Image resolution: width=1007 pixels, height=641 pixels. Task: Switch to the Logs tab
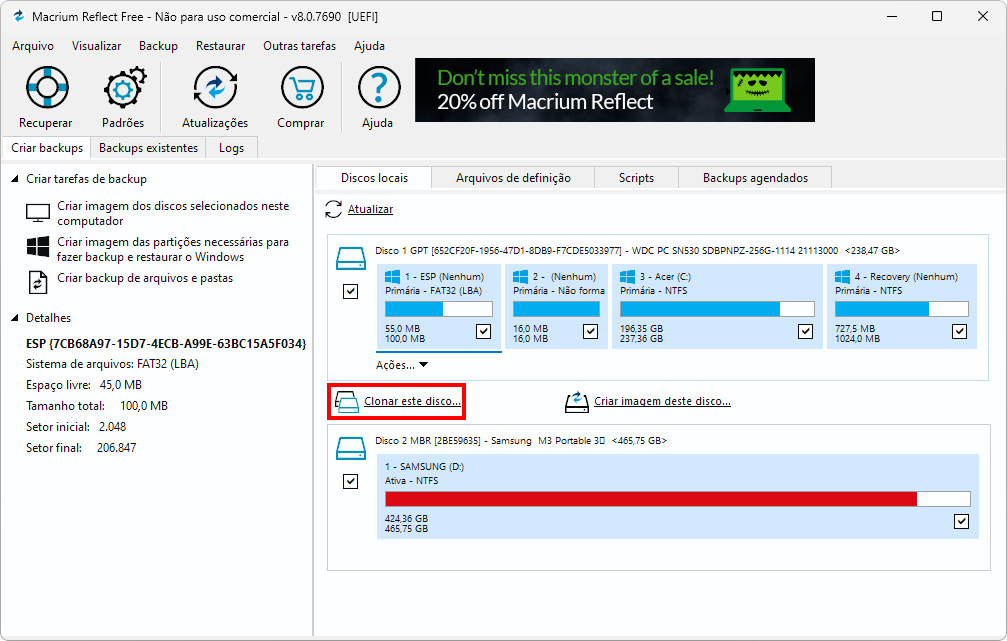231,148
